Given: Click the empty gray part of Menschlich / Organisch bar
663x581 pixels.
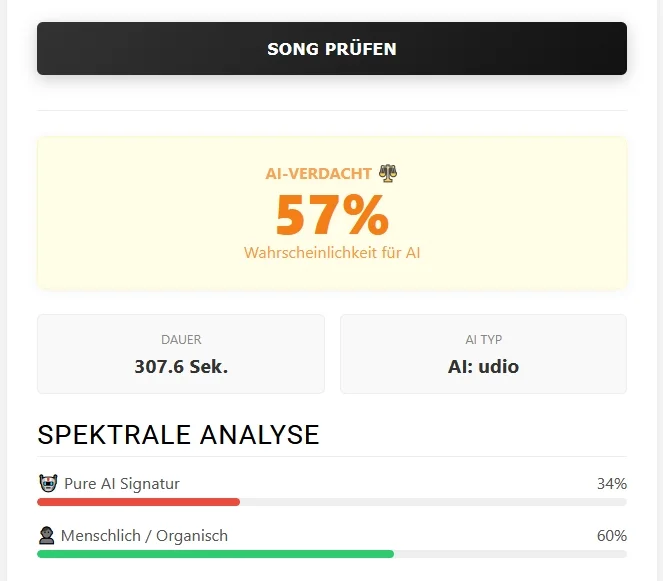Looking at the screenshot, I should [x=510, y=554].
